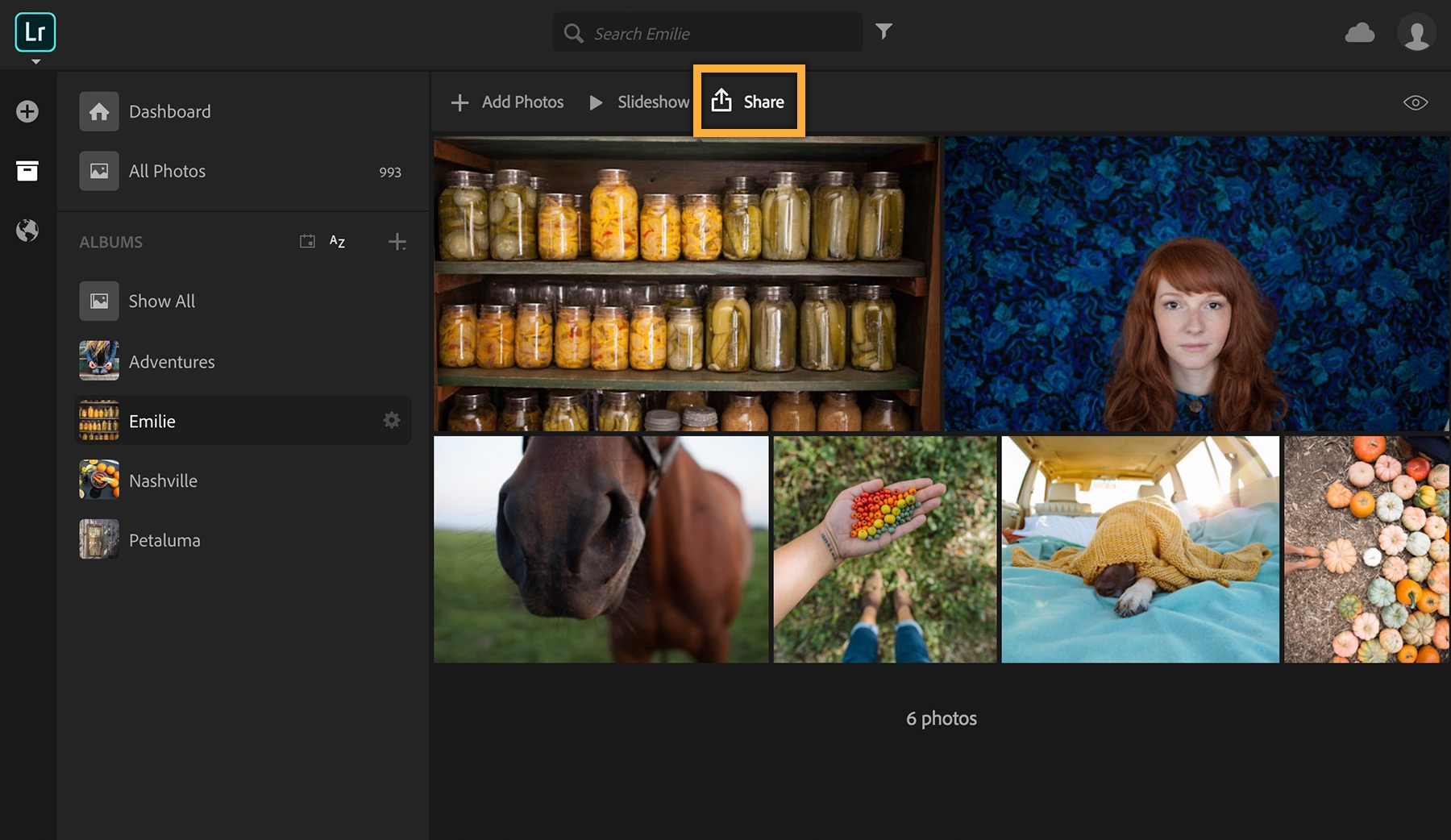The width and height of the screenshot is (1451, 840).
Task: Open your account profile icon
Action: pos(1416,32)
